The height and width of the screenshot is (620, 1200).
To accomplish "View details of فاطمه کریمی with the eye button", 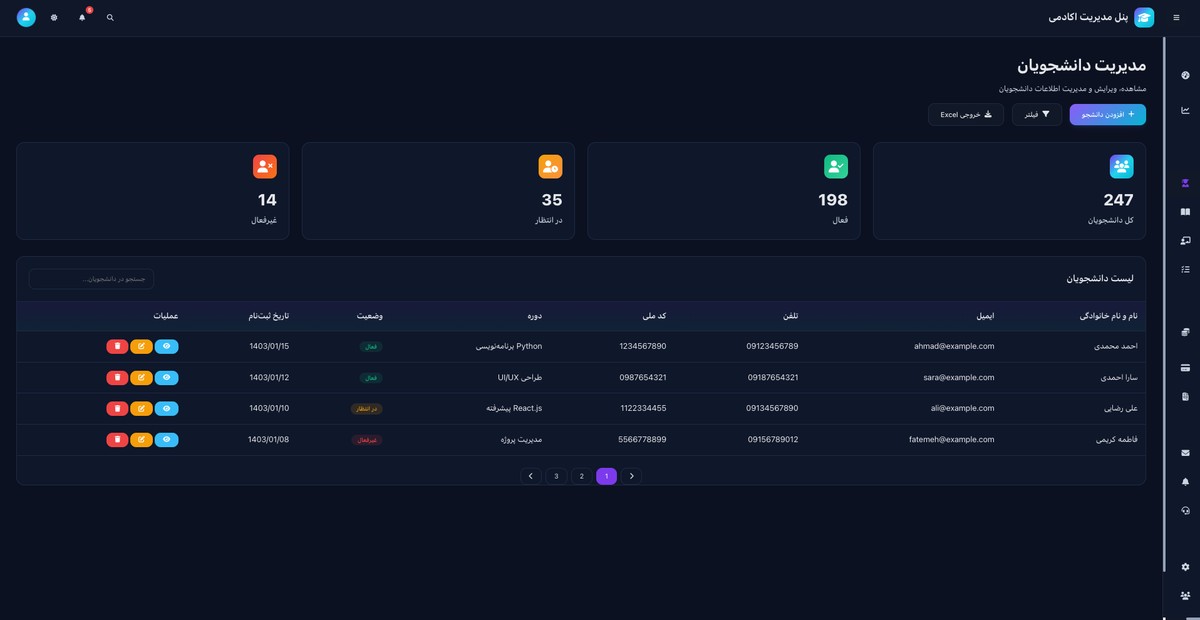I will (x=167, y=439).
